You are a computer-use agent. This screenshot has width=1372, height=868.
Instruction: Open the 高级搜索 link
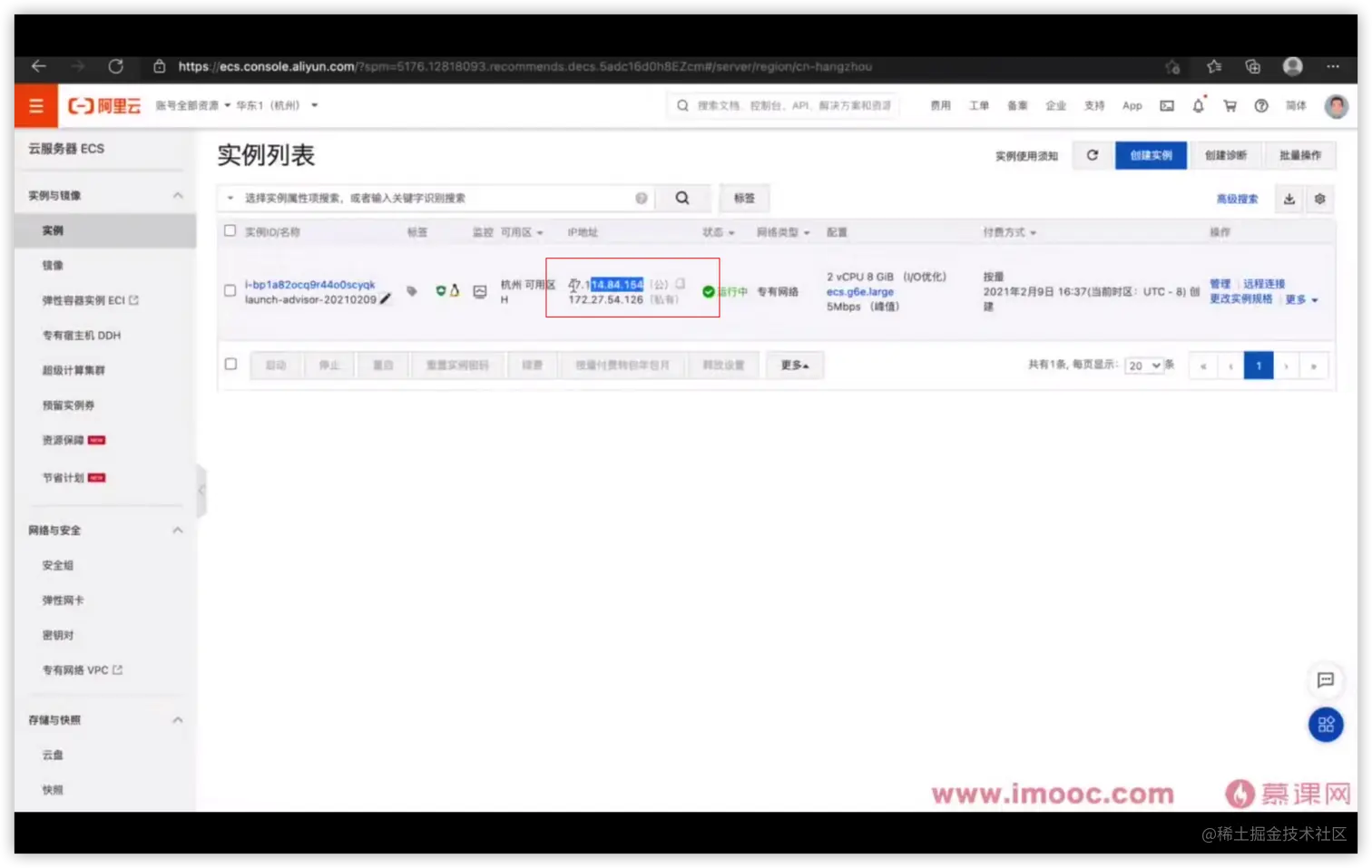1237,199
